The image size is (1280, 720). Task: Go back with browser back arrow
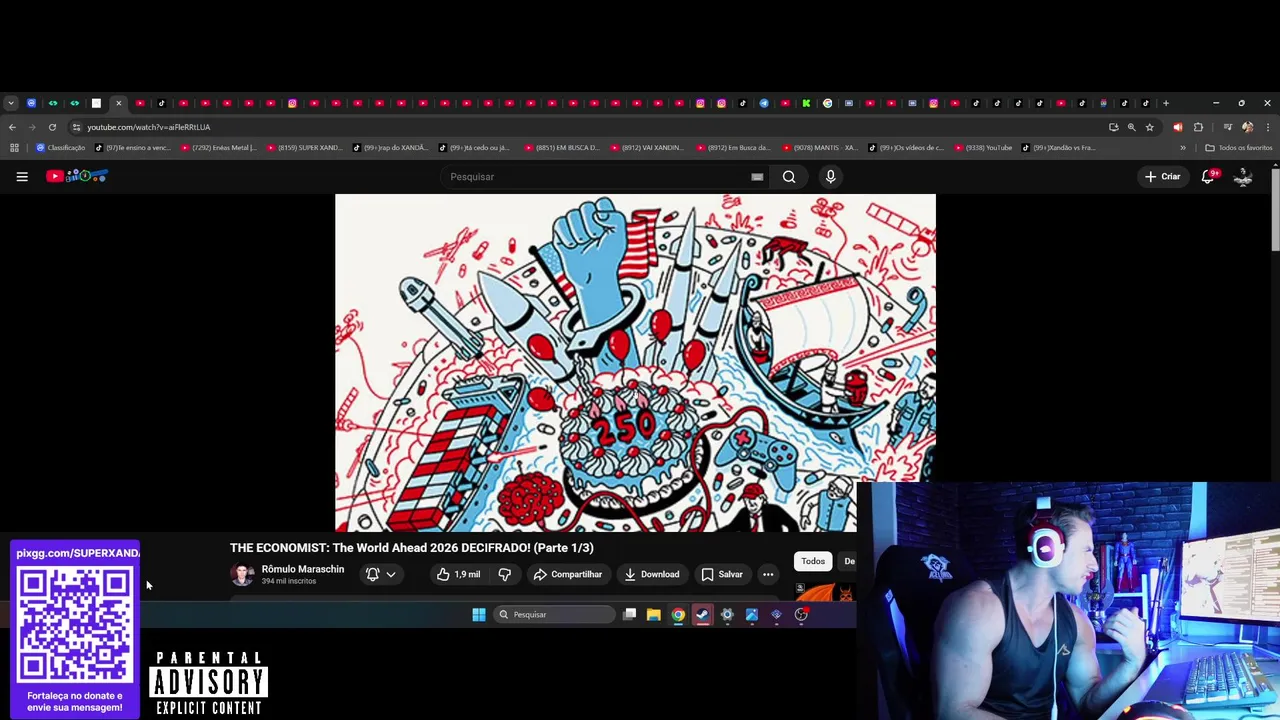tap(12, 127)
